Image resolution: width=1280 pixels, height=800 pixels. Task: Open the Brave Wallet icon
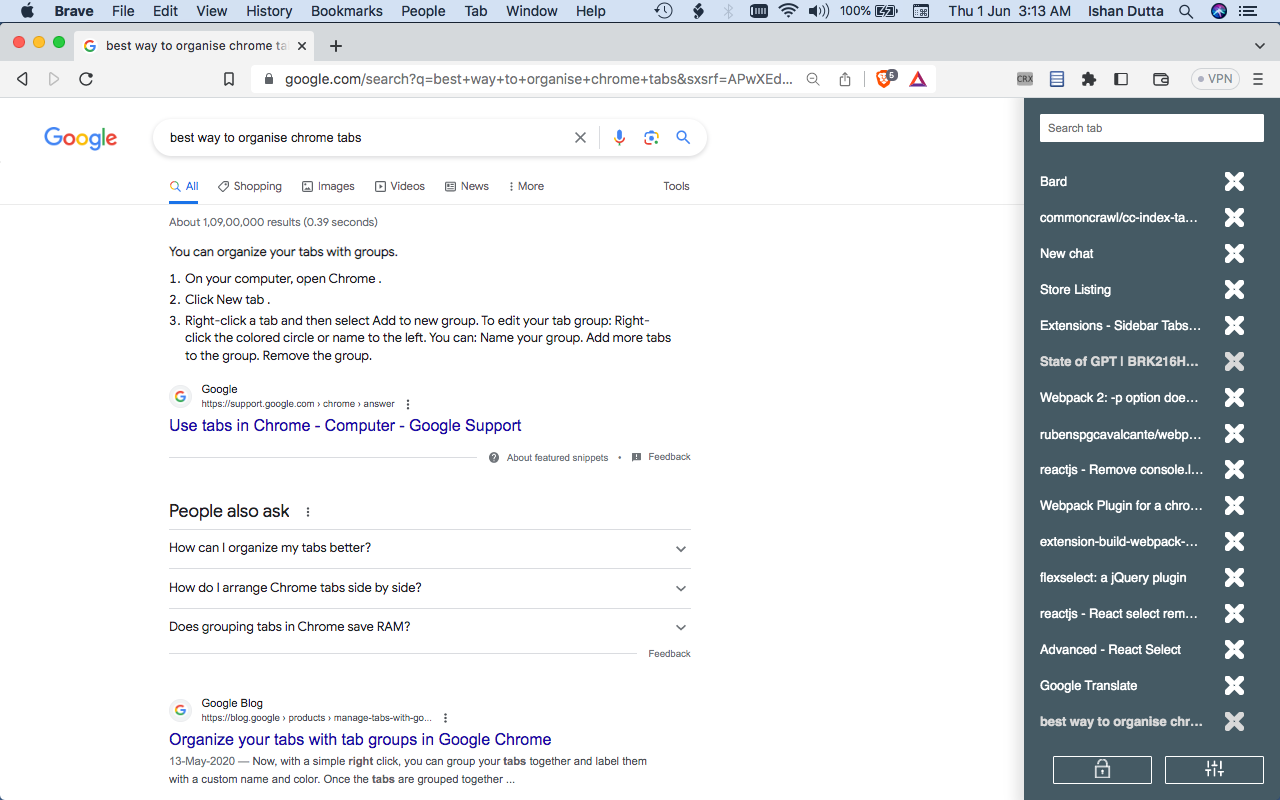1160,78
